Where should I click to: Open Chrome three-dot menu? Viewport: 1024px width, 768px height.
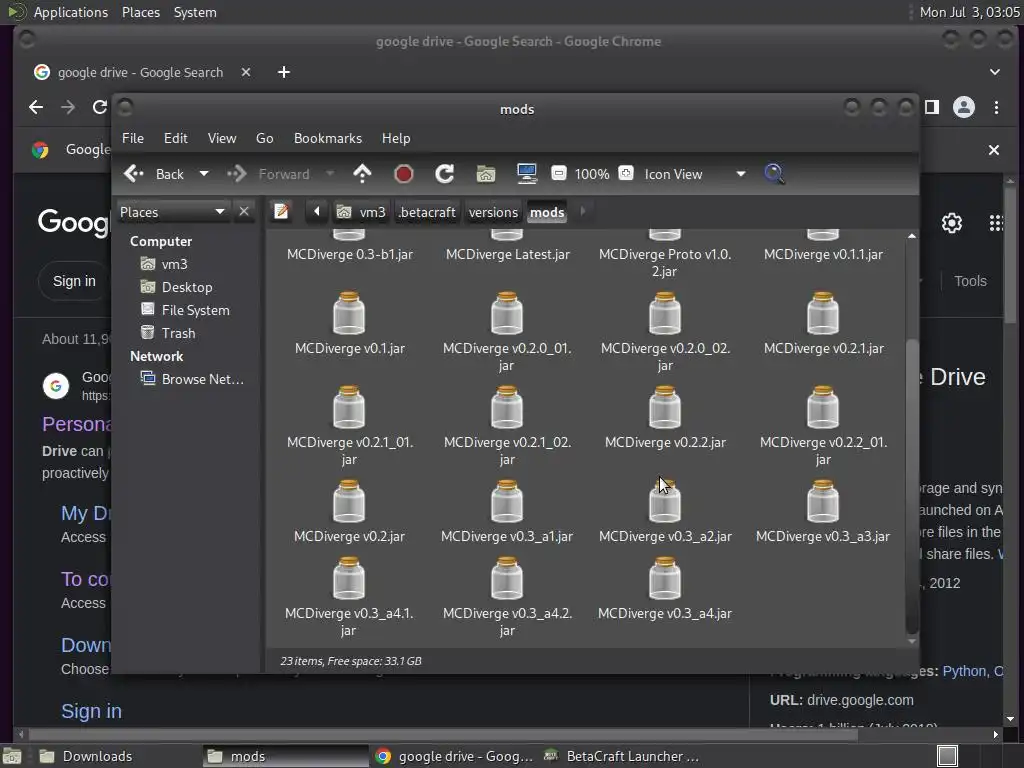(996, 107)
